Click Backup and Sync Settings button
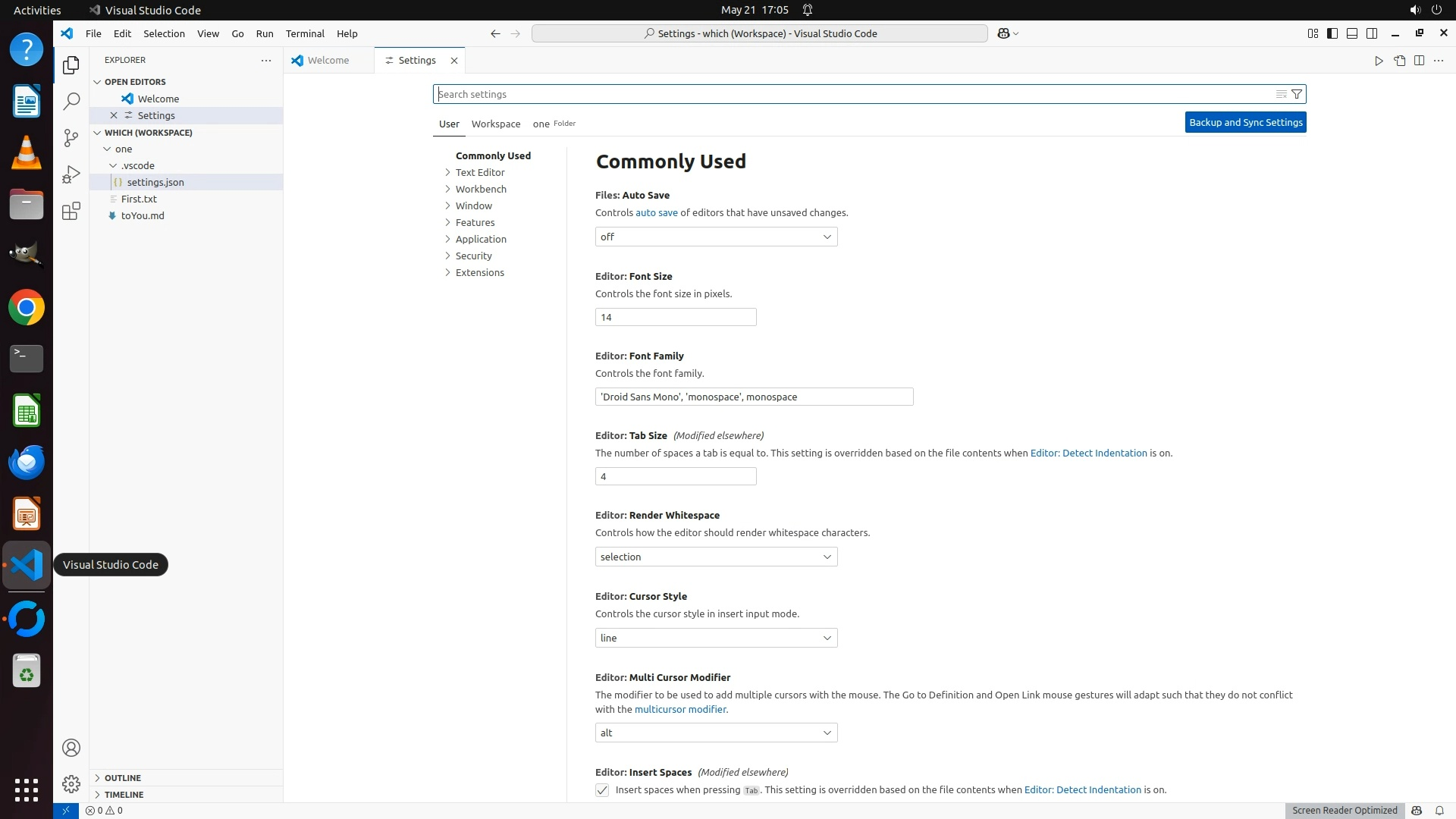The width and height of the screenshot is (1456, 819). pyautogui.click(x=1245, y=122)
